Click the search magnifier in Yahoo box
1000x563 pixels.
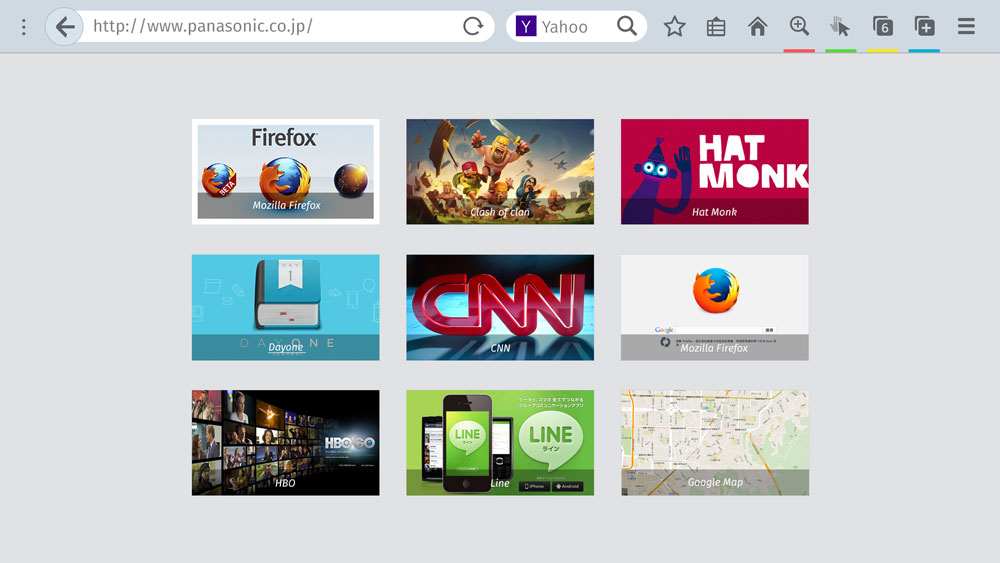click(627, 27)
